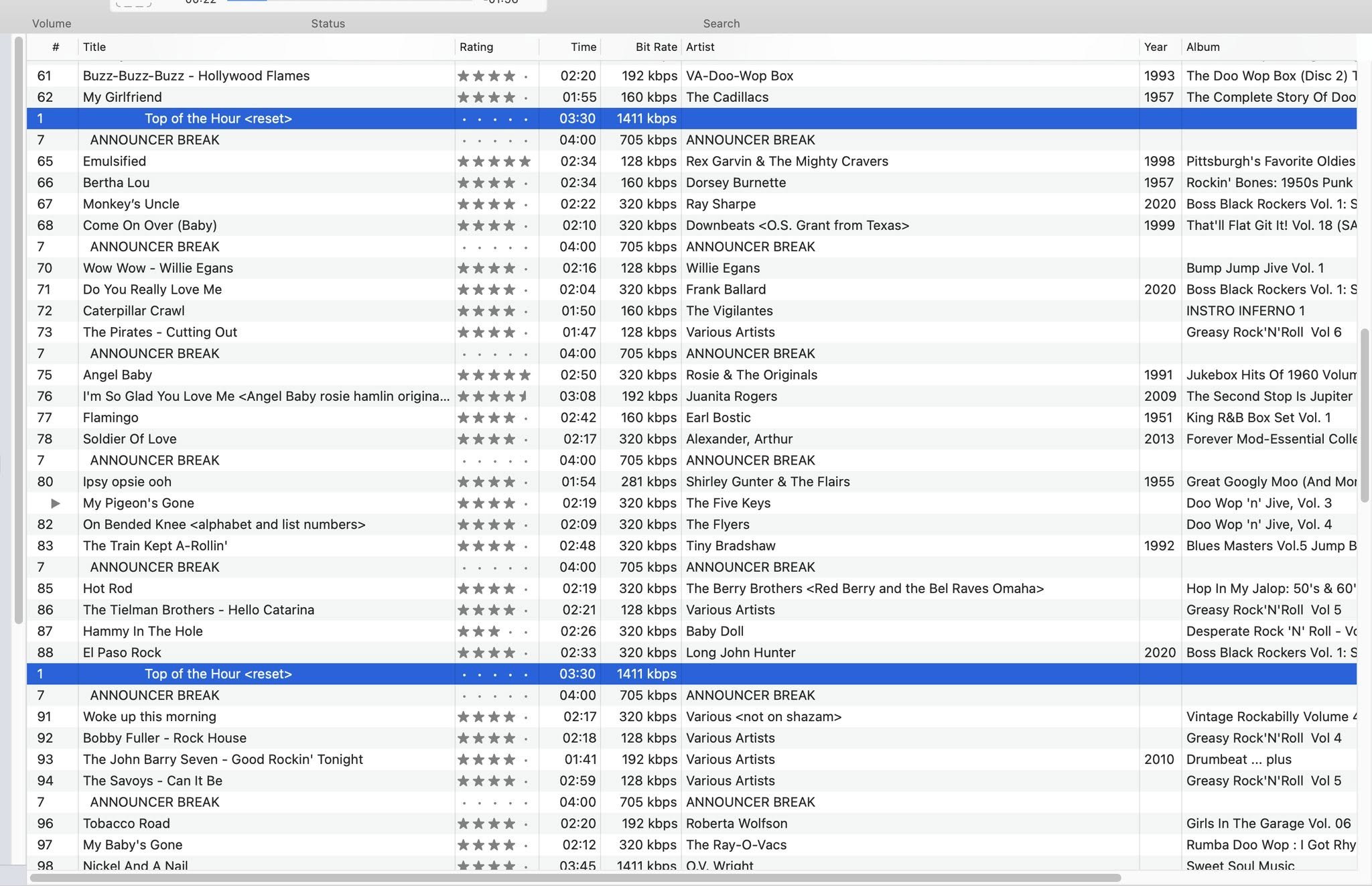
Task: Select Come On Over (Baby) row
Action: point(691,226)
